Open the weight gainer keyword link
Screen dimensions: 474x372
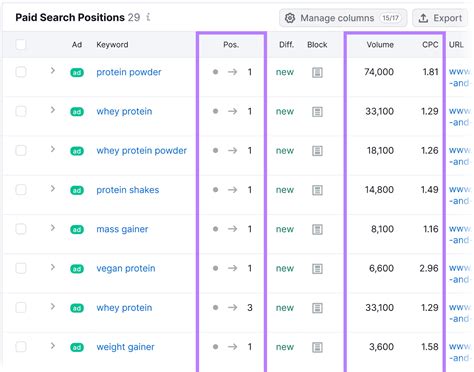(x=125, y=347)
